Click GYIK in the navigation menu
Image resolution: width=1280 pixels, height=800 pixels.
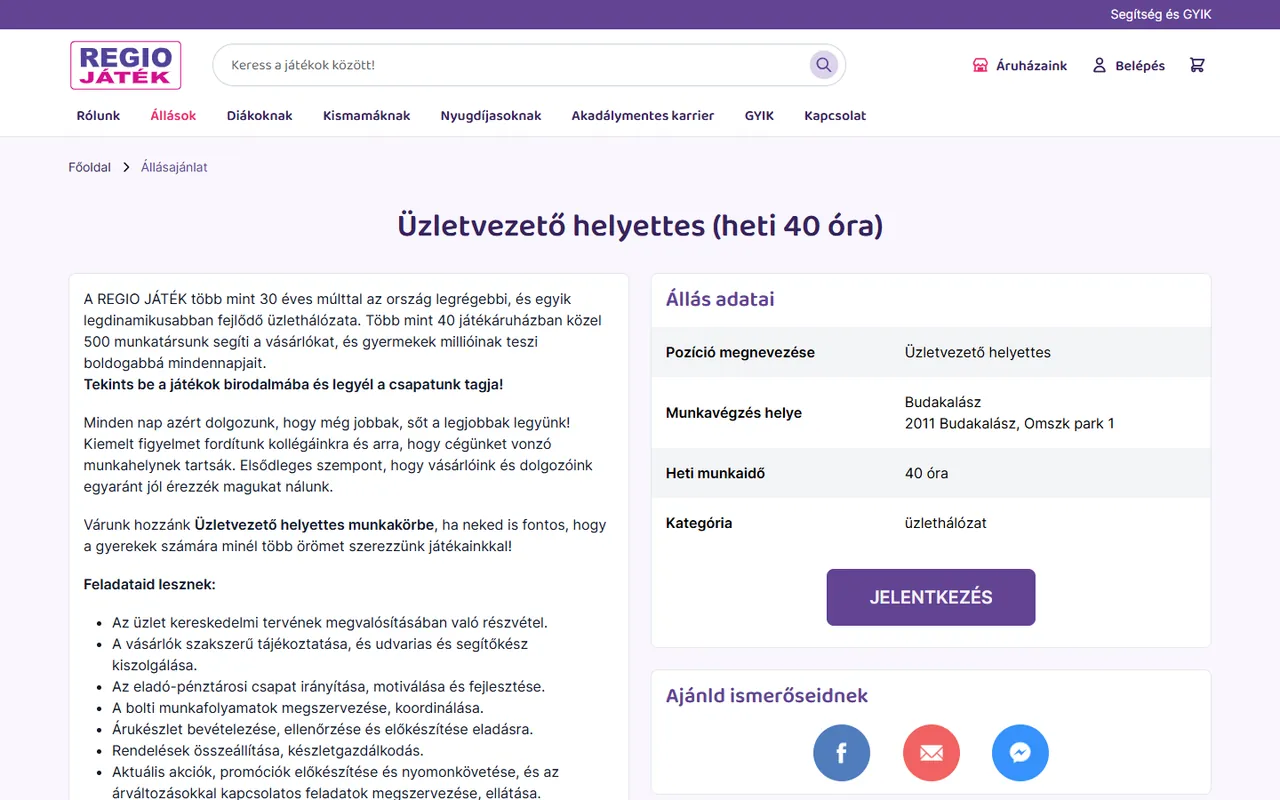(x=760, y=116)
